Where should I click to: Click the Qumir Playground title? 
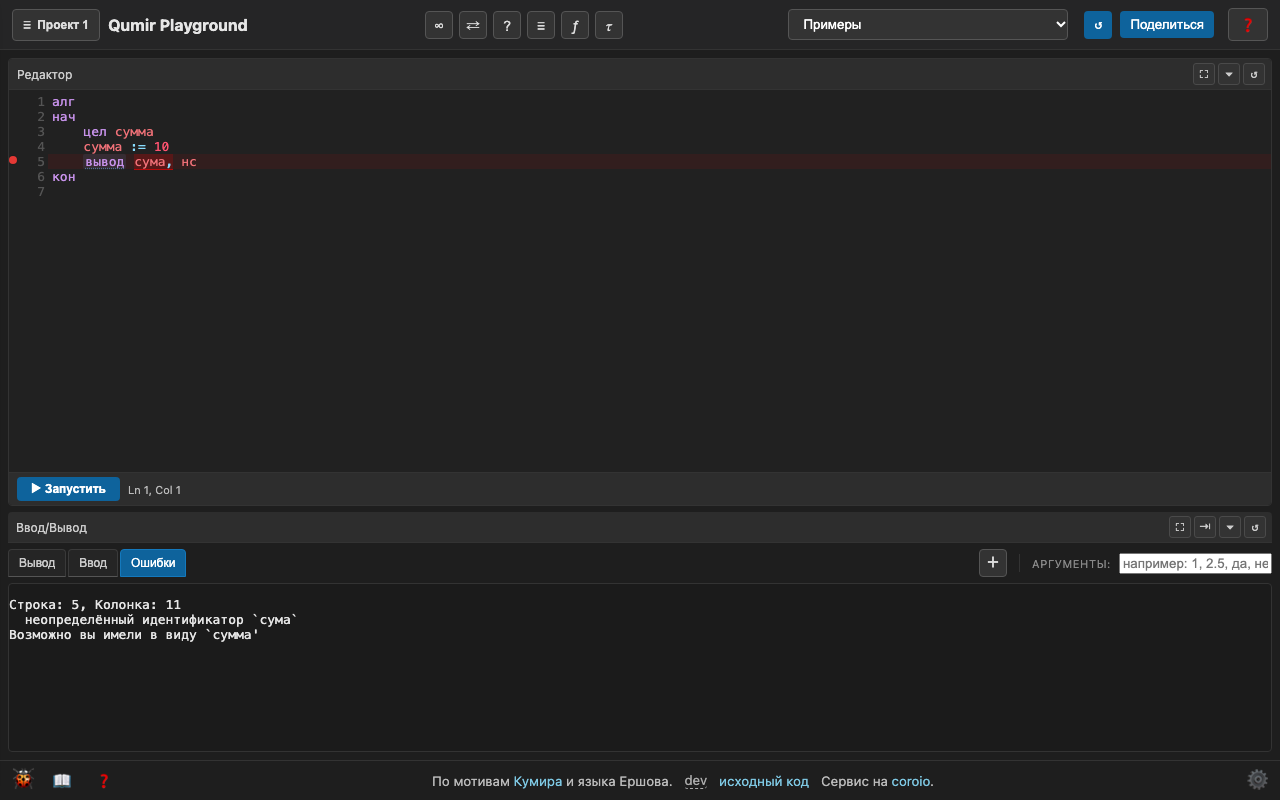pos(178,25)
